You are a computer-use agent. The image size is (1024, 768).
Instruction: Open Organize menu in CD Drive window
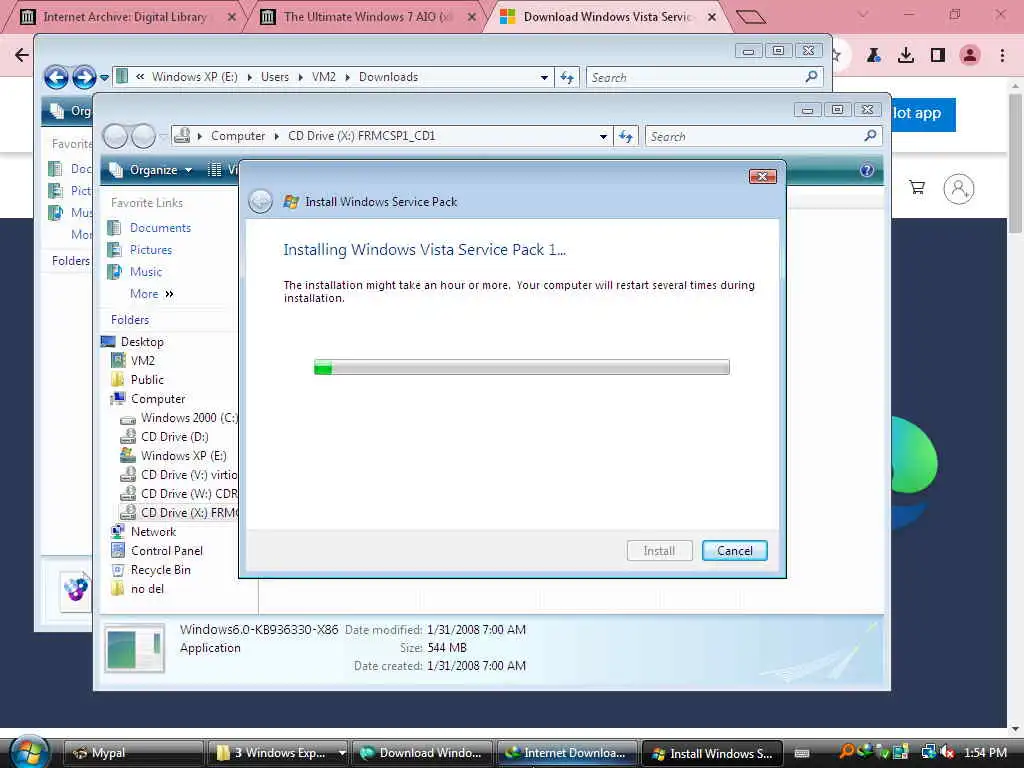[151, 170]
